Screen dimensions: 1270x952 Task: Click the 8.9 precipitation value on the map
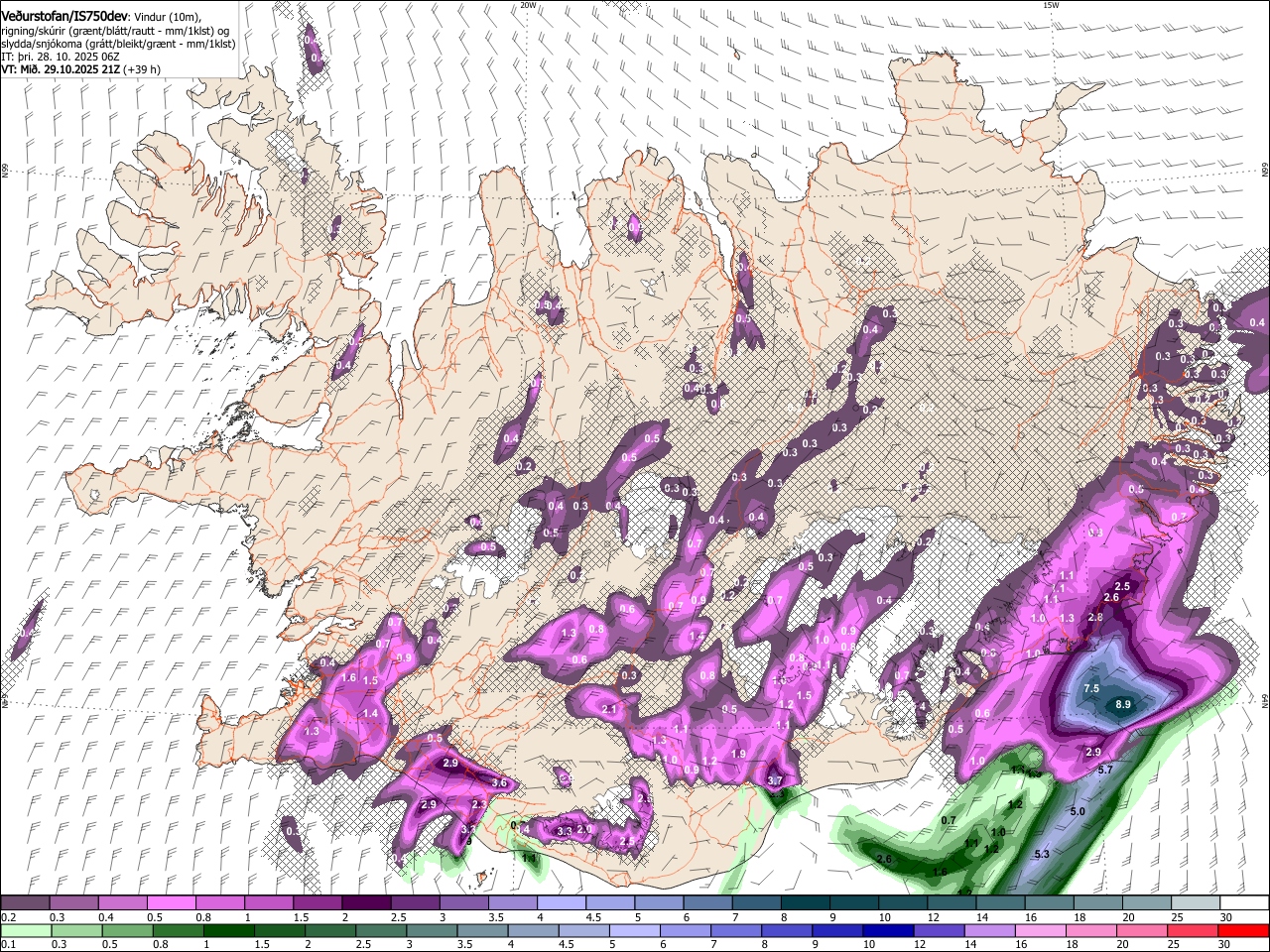pyautogui.click(x=1123, y=705)
